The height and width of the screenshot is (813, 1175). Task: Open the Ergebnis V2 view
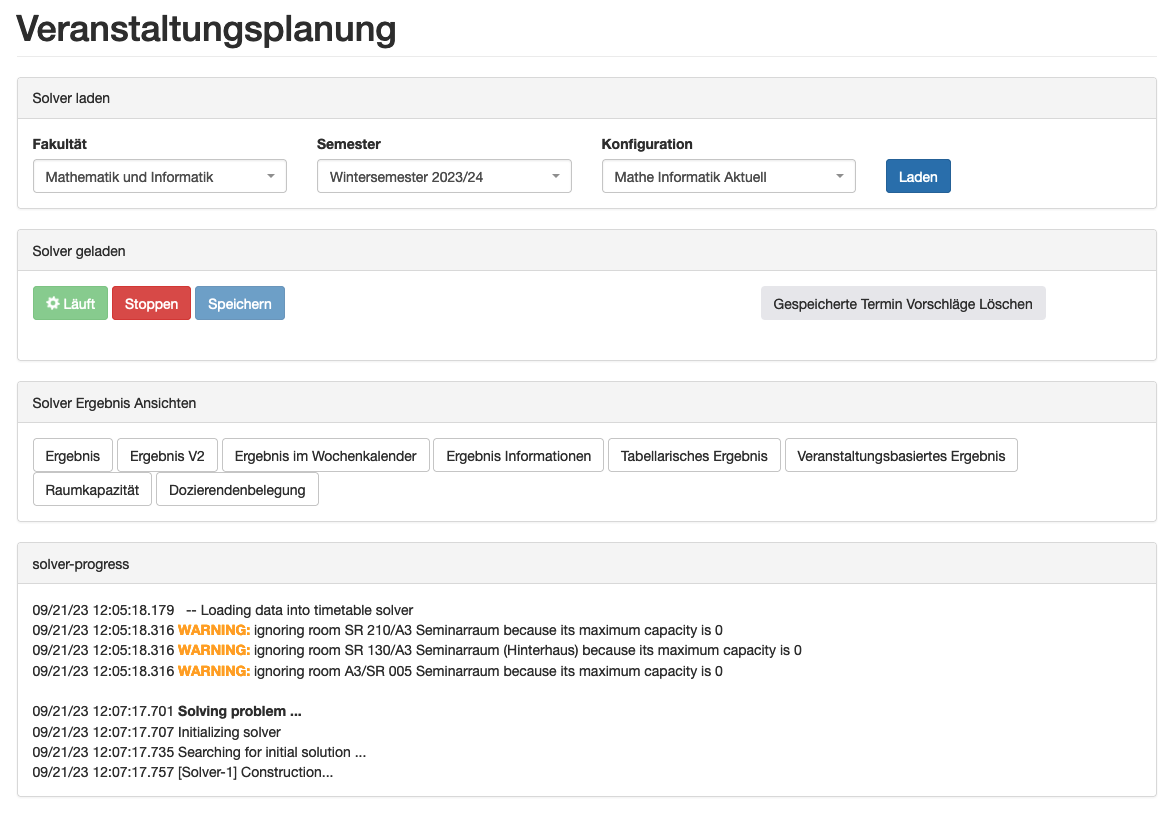[167, 456]
